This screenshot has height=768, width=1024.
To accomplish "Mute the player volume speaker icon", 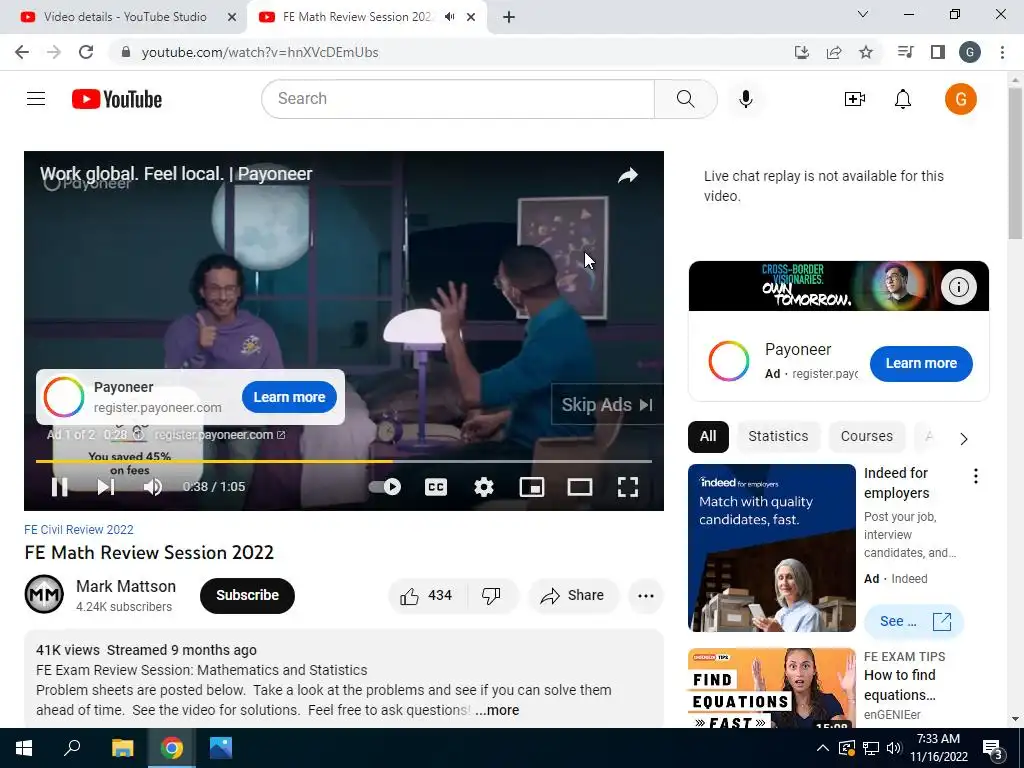I will (x=153, y=487).
